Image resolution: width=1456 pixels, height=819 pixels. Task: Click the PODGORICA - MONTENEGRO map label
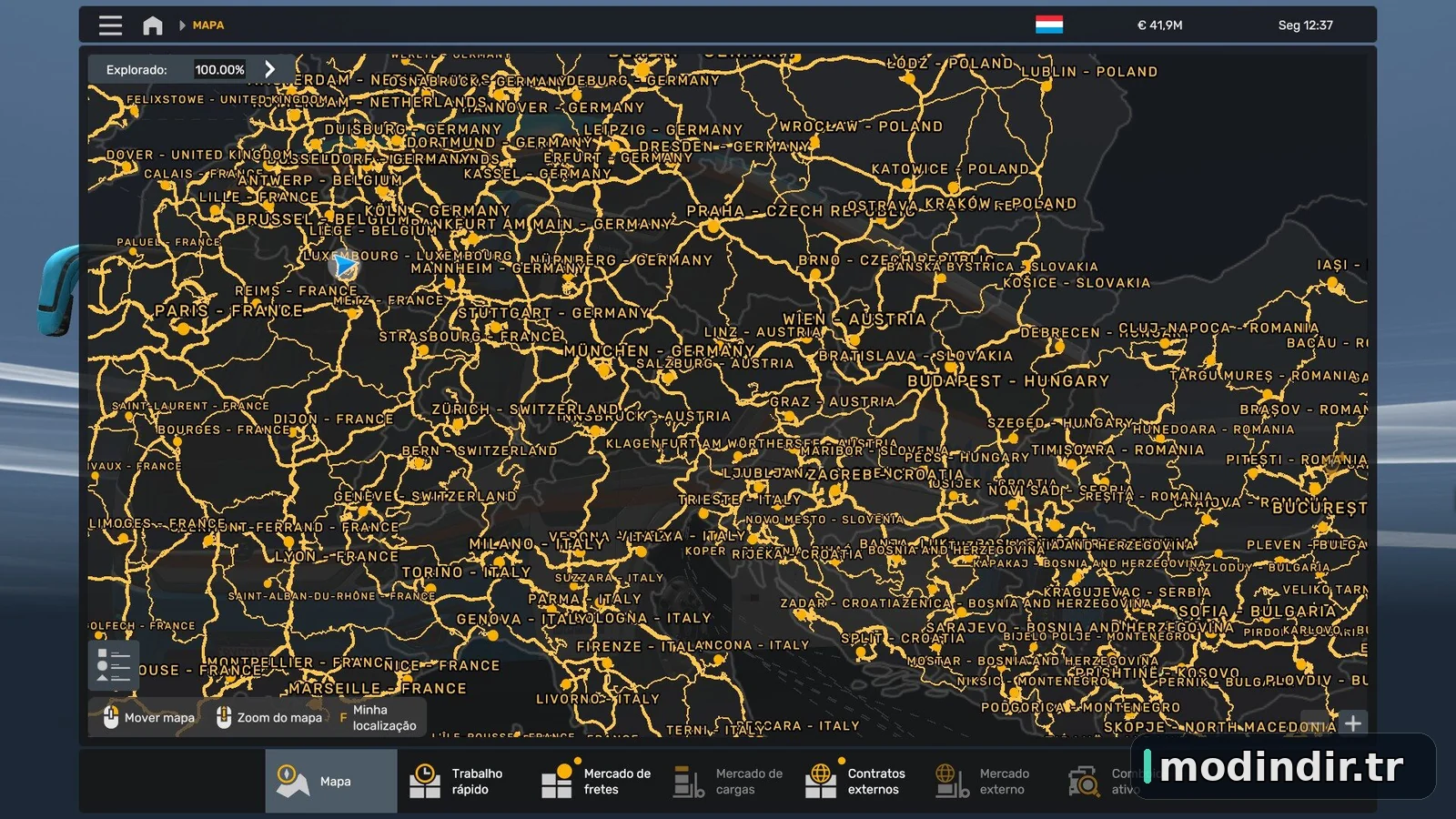tap(1080, 707)
